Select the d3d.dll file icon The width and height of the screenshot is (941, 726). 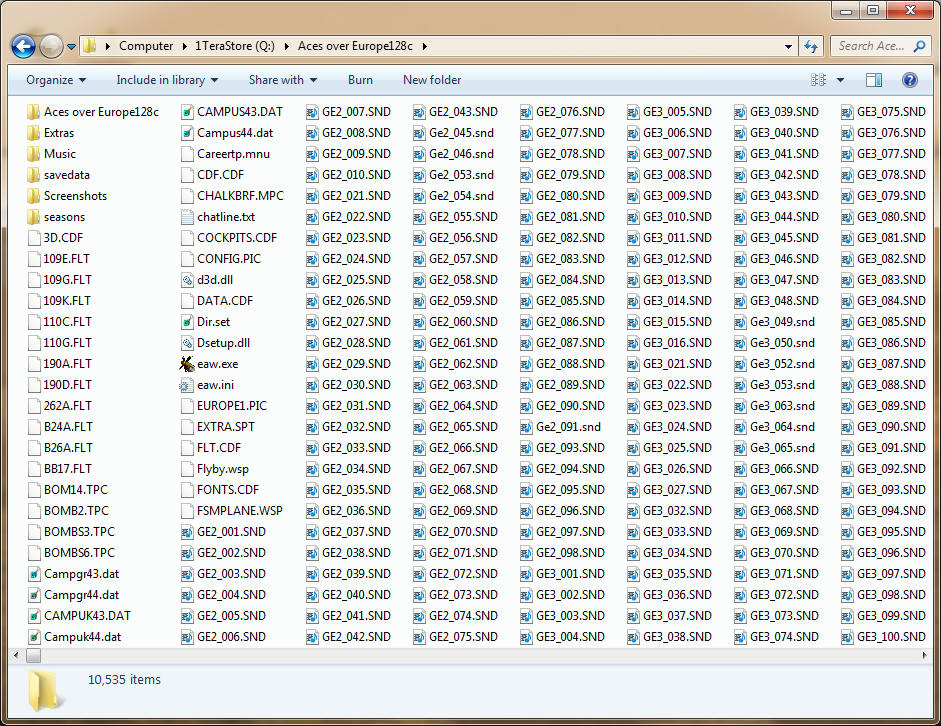click(x=187, y=280)
